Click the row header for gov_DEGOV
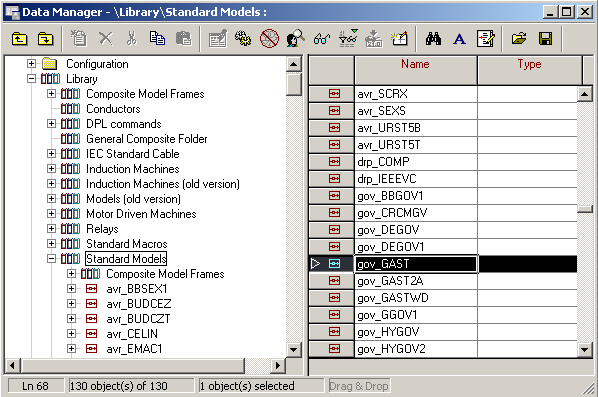Screen dimensions: 598x397 tap(331, 230)
